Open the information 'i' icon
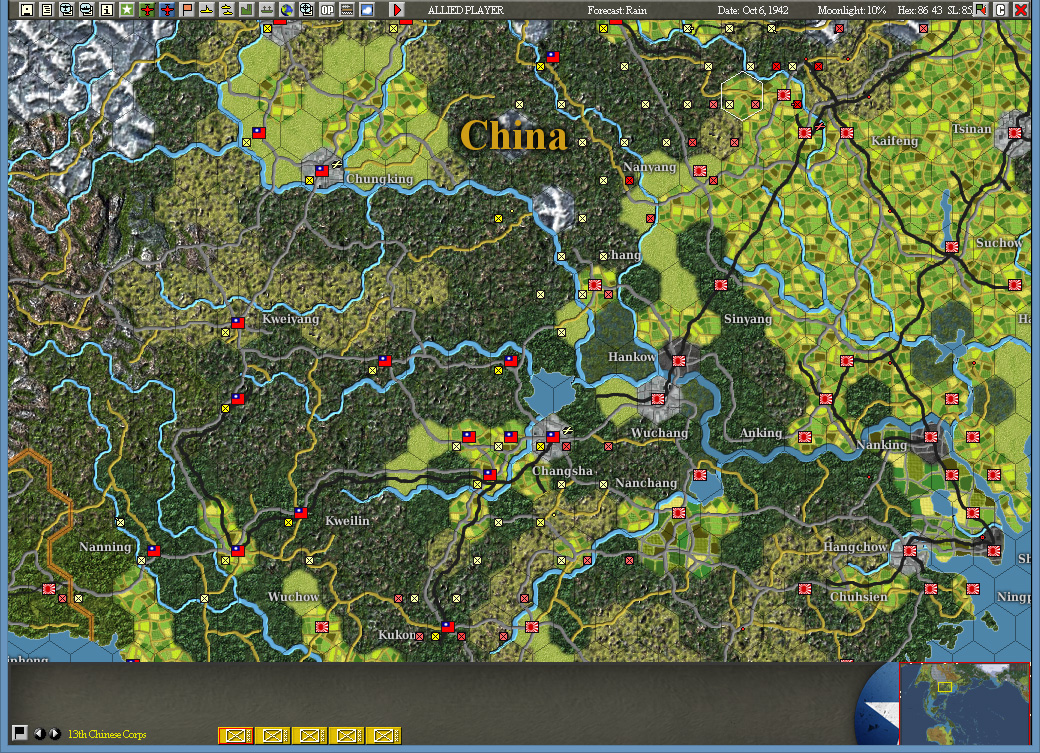Image resolution: width=1040 pixels, height=753 pixels. (x=106, y=9)
